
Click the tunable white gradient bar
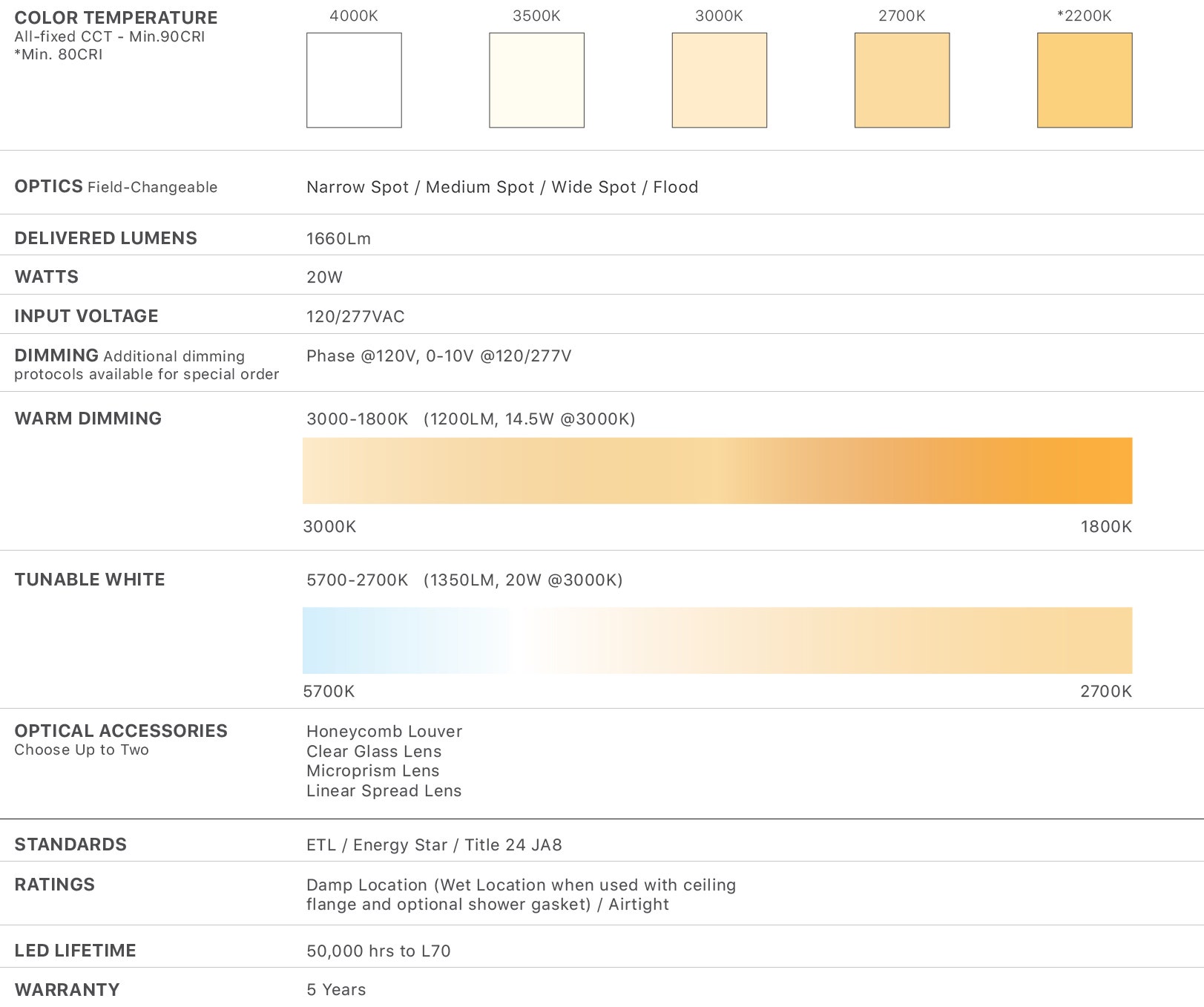pos(717,640)
